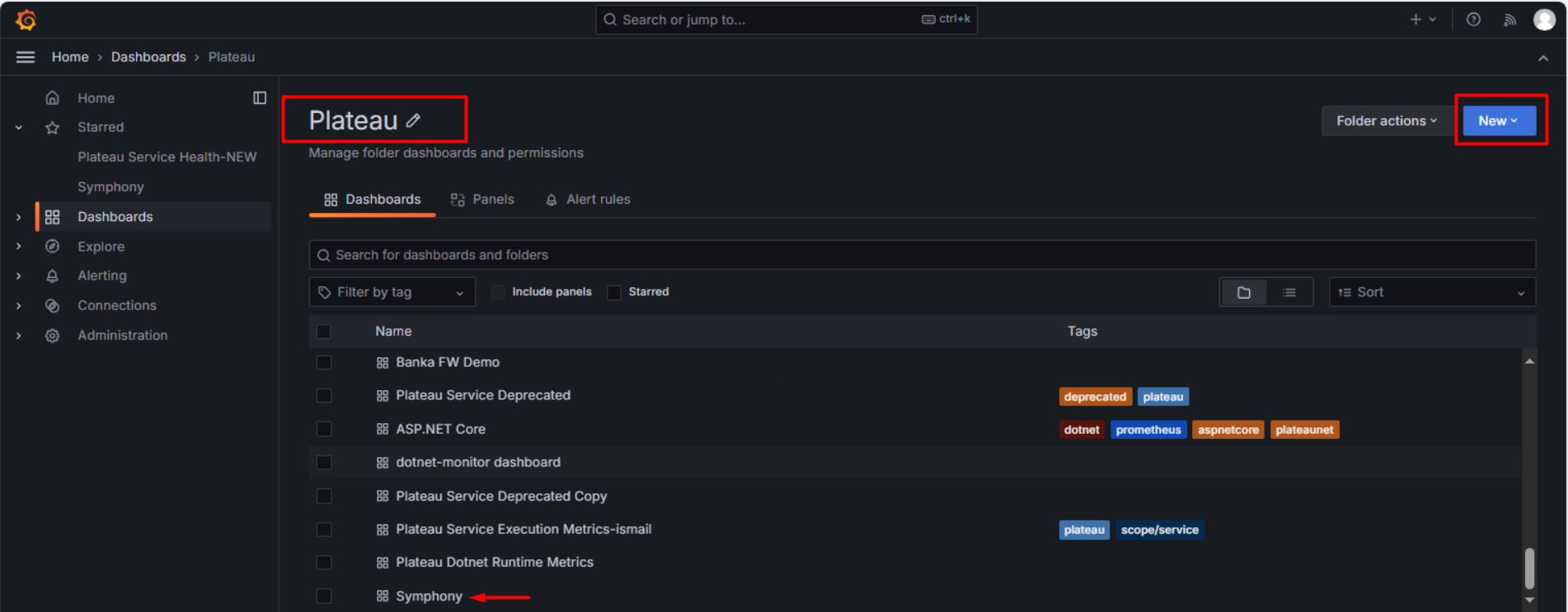Screen dimensions: 1568x612
Task: Collapse top bar with chevron-up icon
Action: 1543,58
